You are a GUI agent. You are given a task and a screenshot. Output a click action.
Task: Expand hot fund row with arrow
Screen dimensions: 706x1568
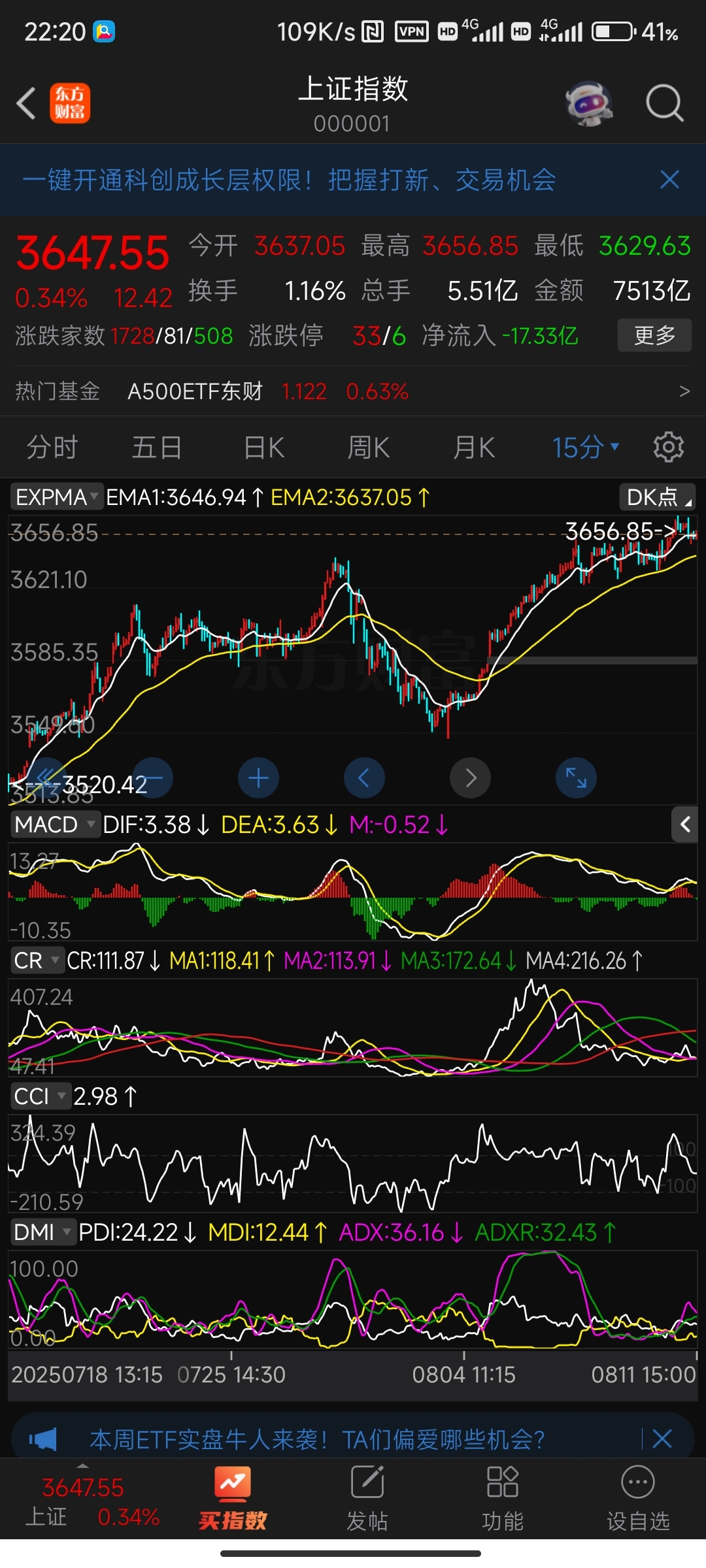tap(684, 391)
